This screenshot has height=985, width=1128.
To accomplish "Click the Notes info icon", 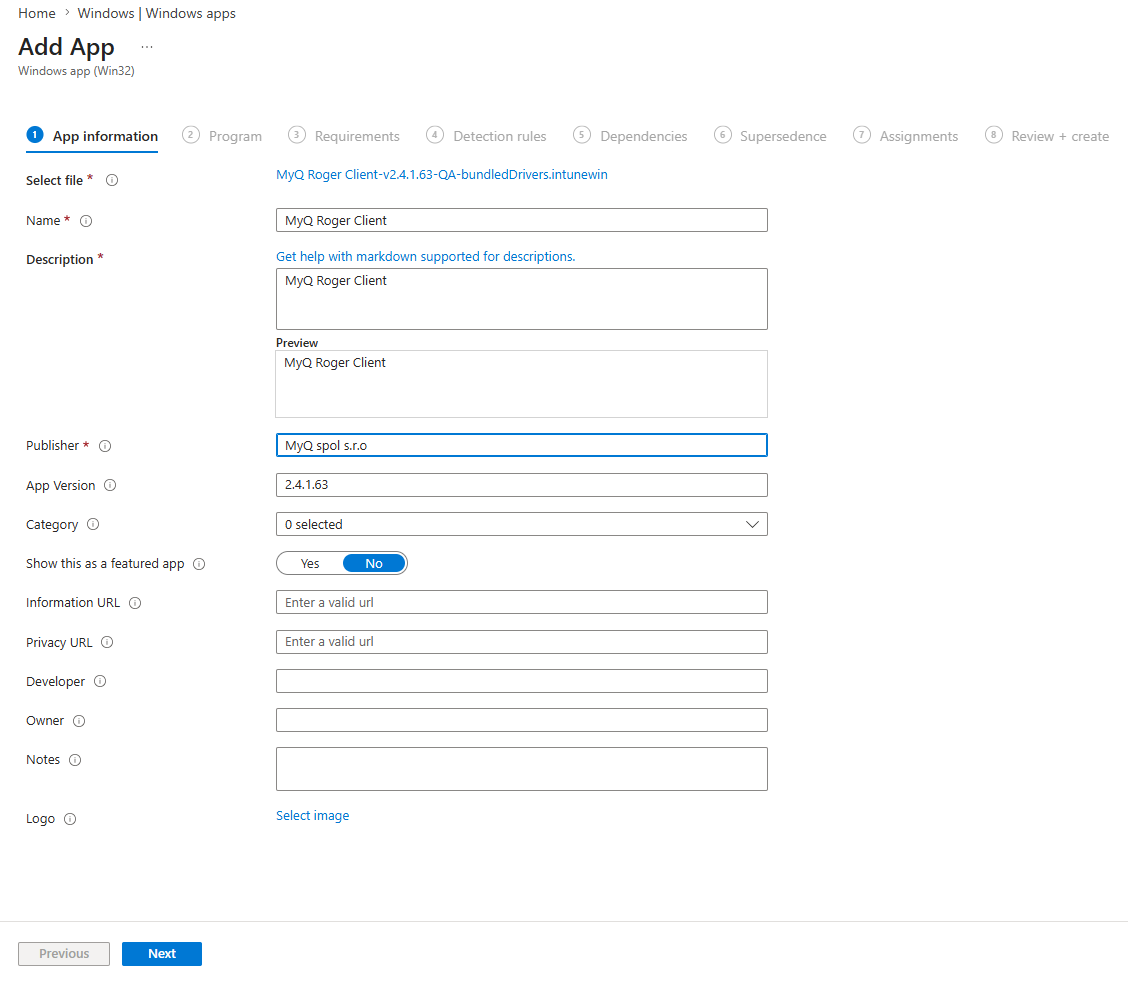I will pyautogui.click(x=75, y=760).
